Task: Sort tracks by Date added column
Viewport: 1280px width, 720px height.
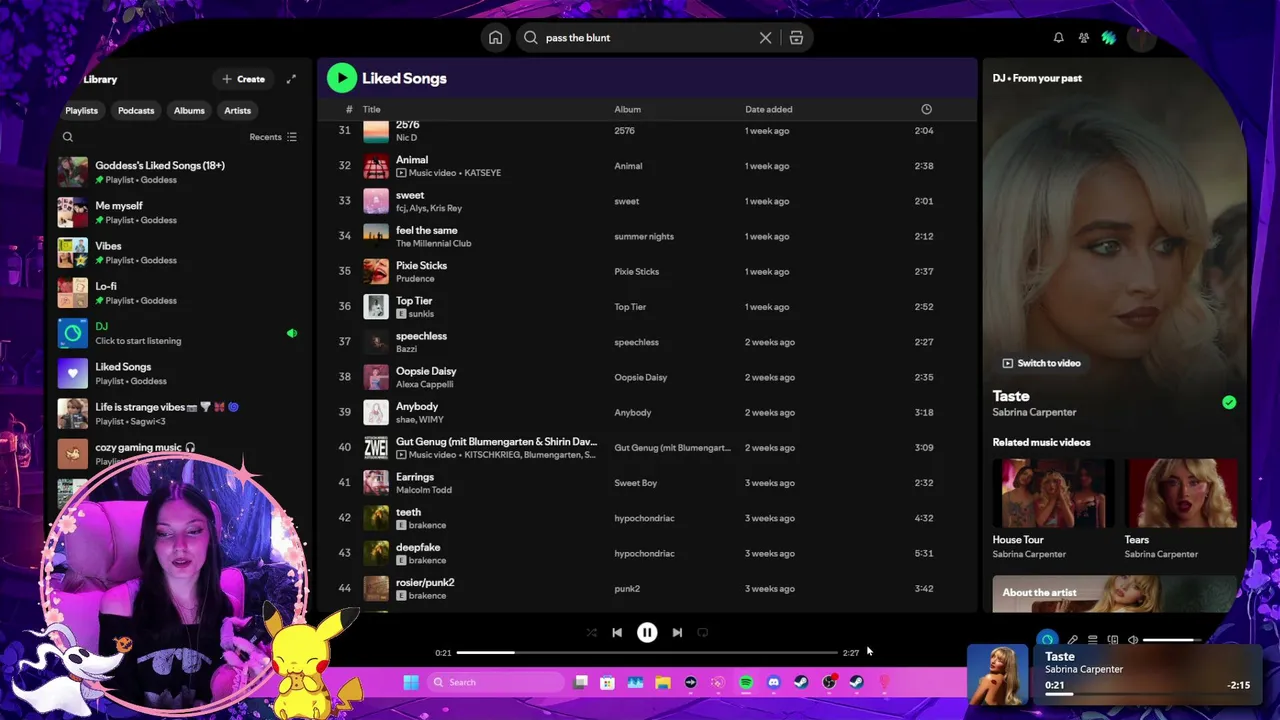Action: pos(768,109)
